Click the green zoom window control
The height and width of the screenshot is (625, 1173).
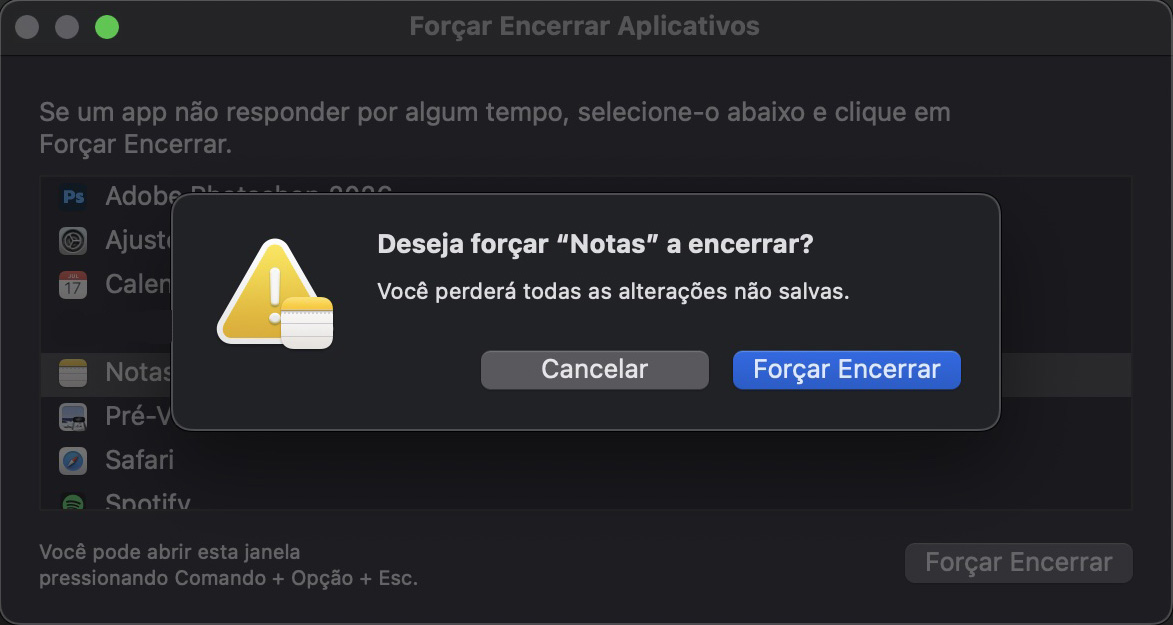coord(106,27)
